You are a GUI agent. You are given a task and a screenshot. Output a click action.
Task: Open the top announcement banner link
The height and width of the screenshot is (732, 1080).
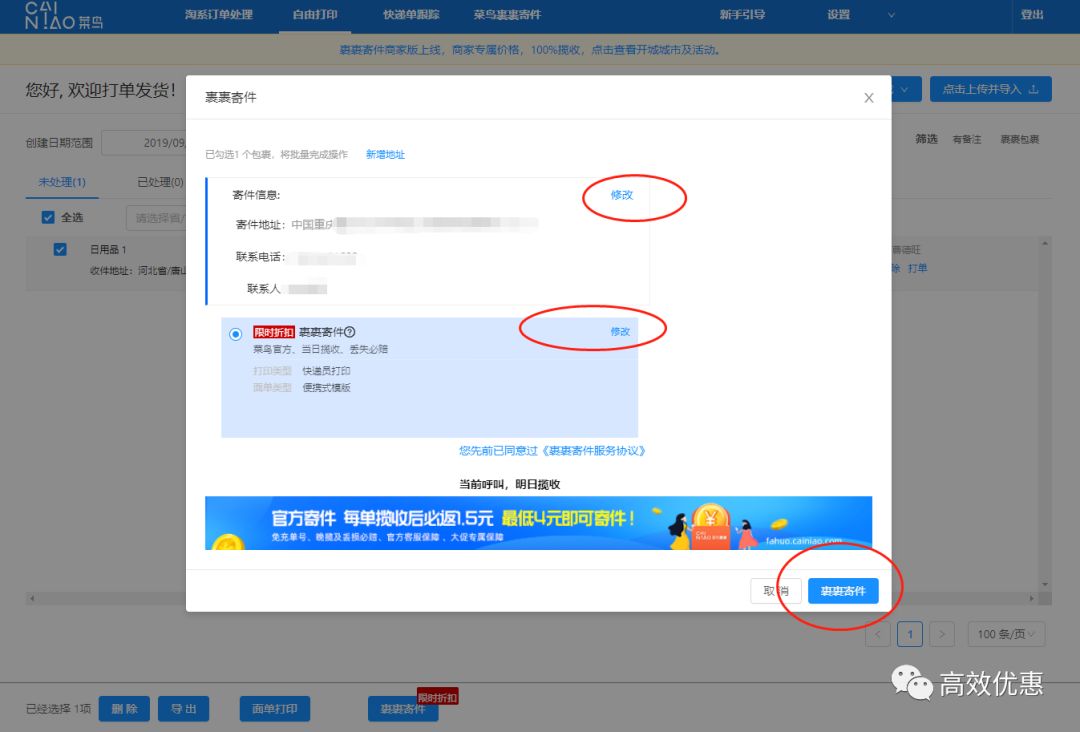click(x=530, y=50)
